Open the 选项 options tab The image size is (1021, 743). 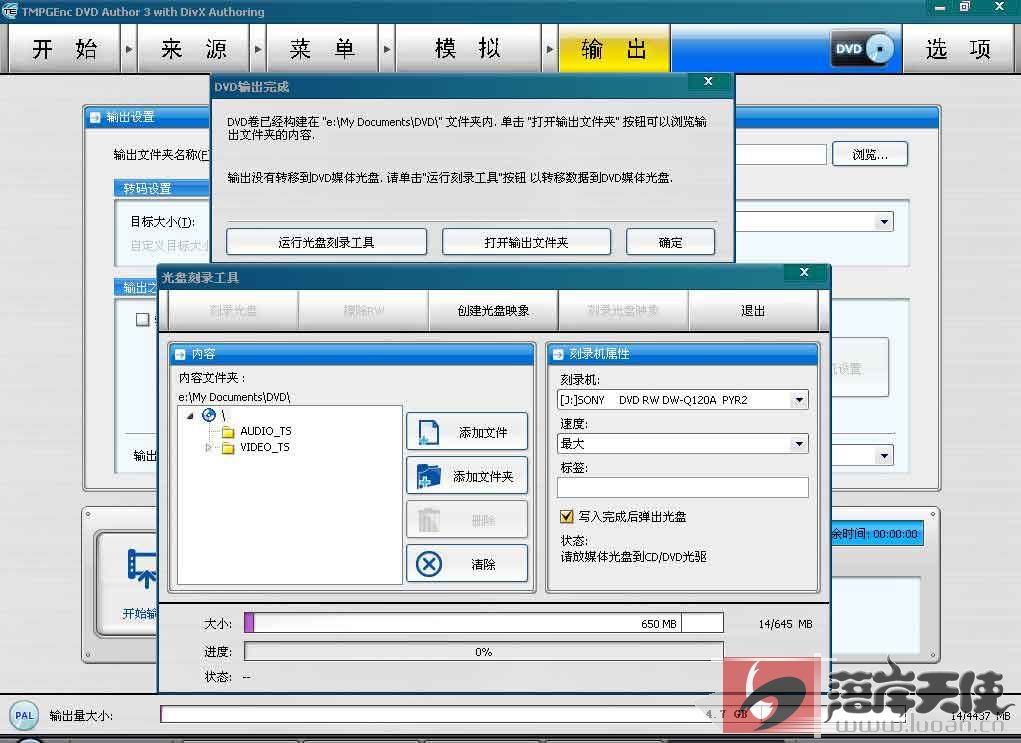(x=958, y=49)
